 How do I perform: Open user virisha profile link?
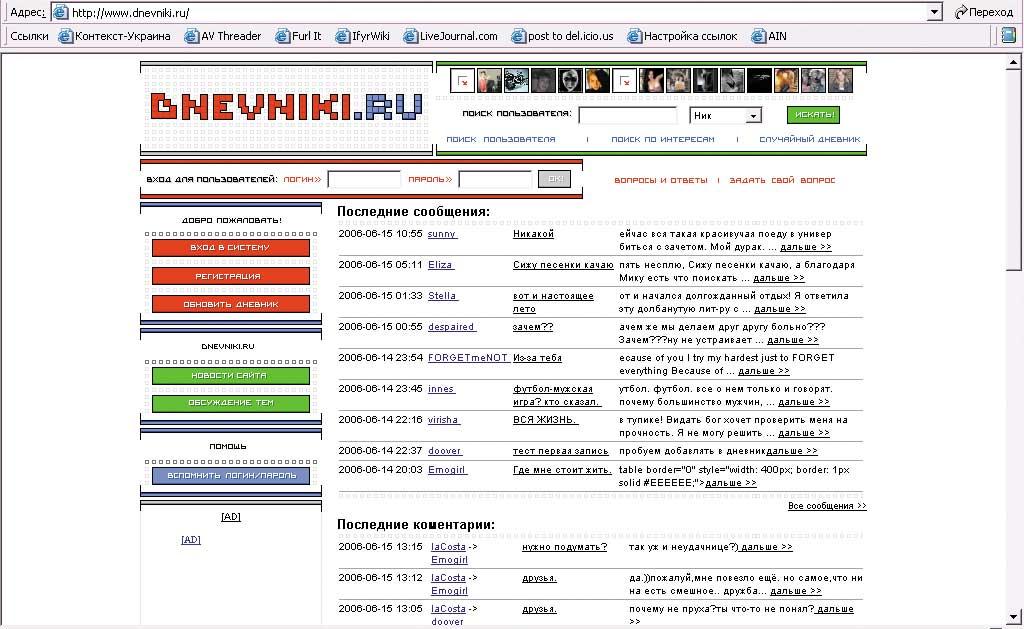[x=443, y=420]
